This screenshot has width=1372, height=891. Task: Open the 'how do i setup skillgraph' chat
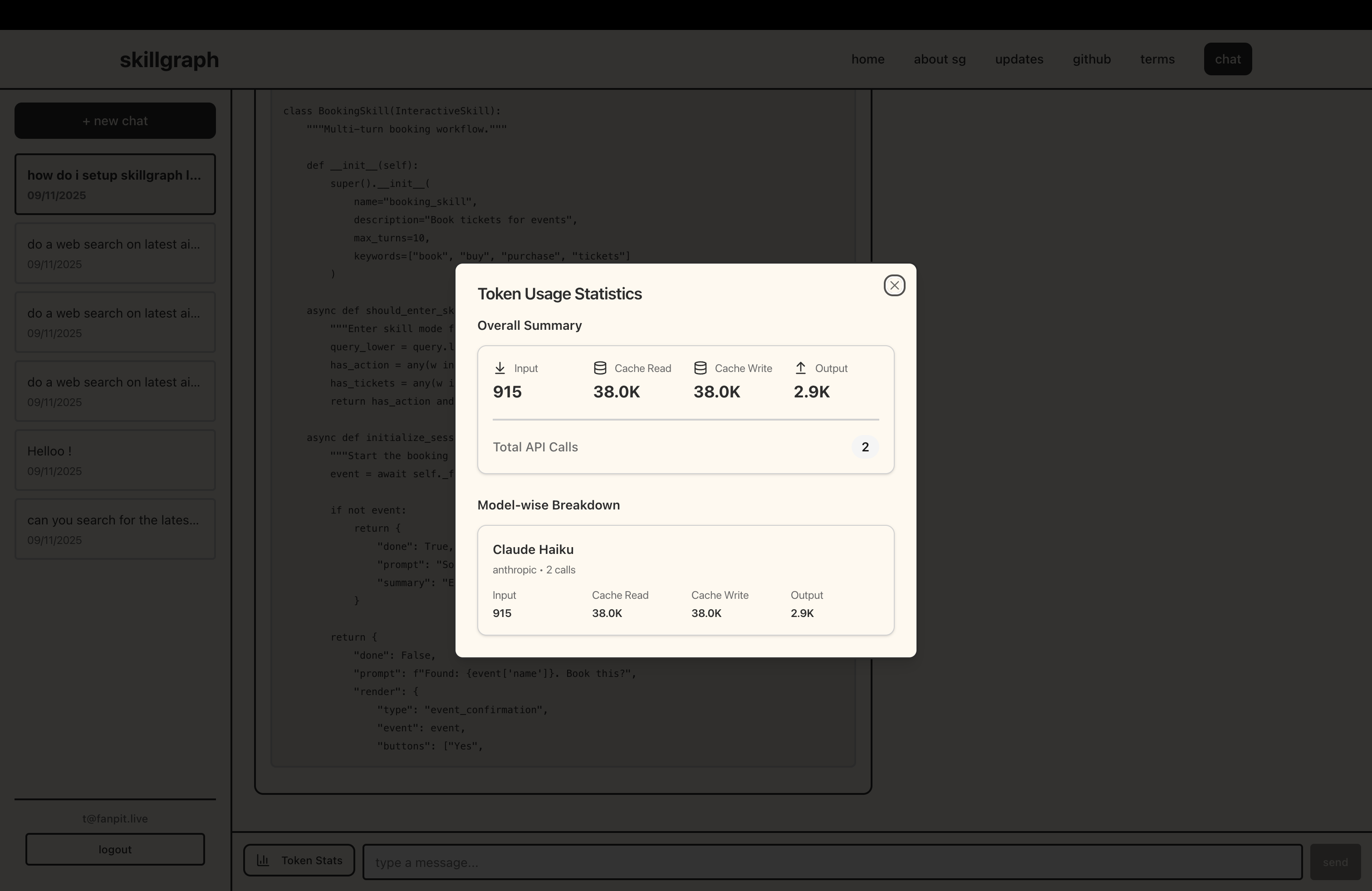coord(115,185)
